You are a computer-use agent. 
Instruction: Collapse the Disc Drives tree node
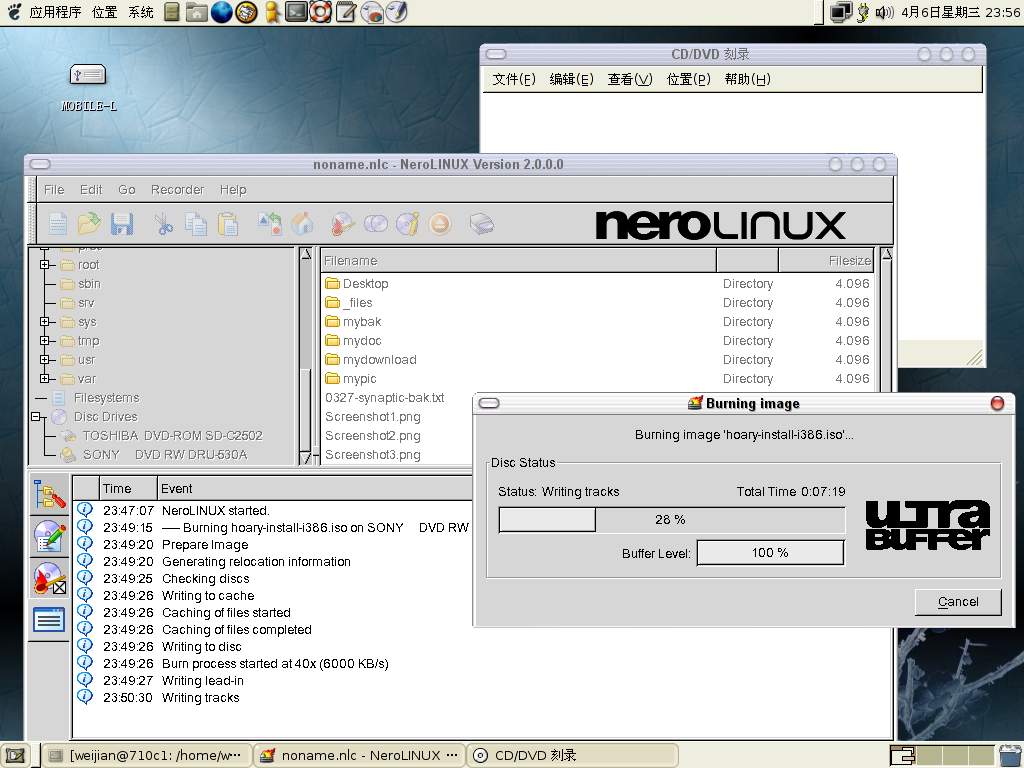pos(35,416)
